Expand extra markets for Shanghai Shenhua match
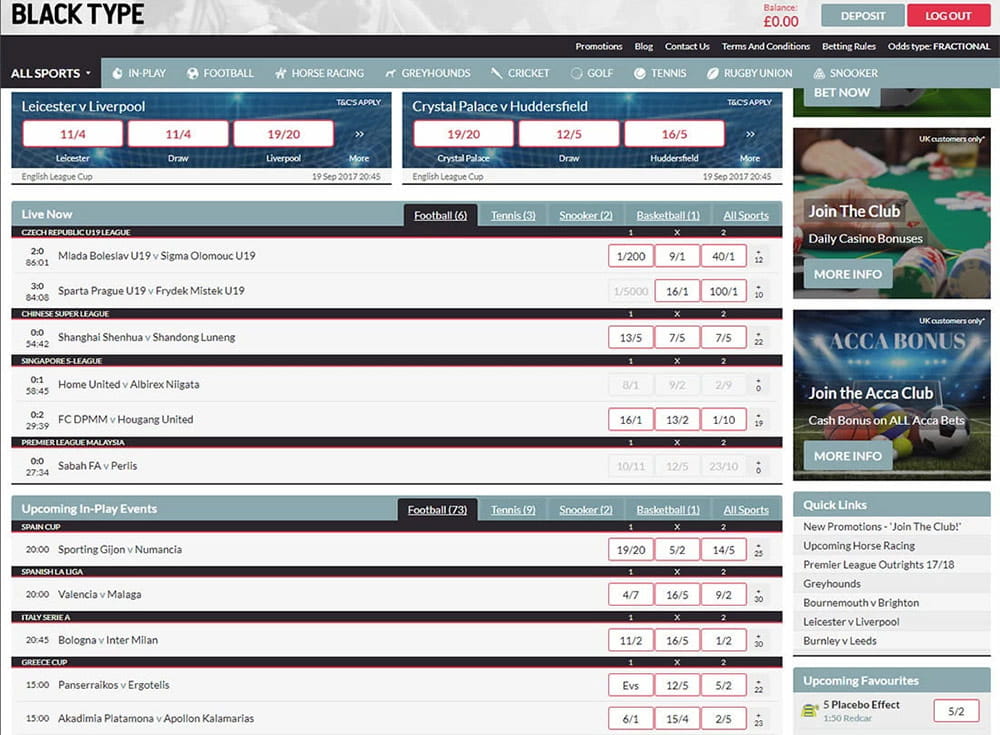 [758, 338]
